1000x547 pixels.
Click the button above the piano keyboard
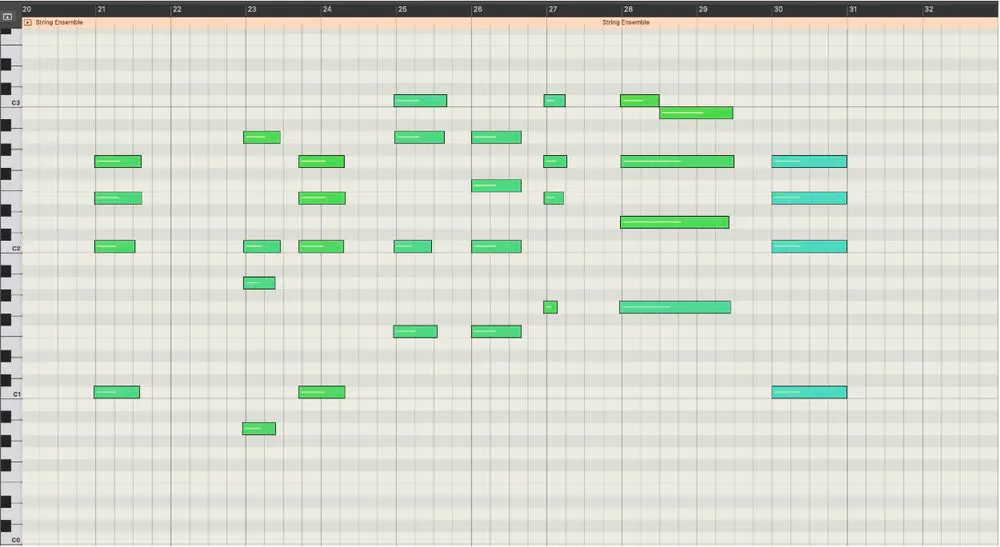(x=8, y=17)
